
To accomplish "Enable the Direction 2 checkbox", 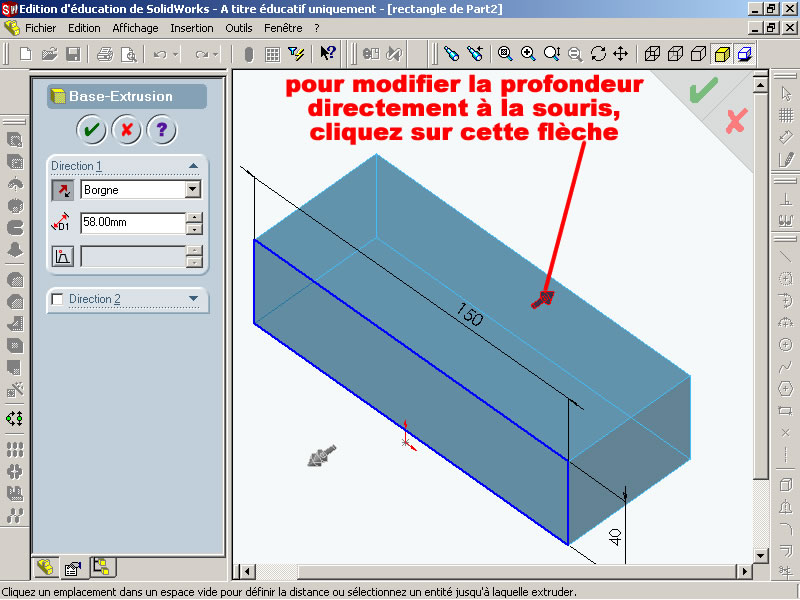I will click(57, 299).
